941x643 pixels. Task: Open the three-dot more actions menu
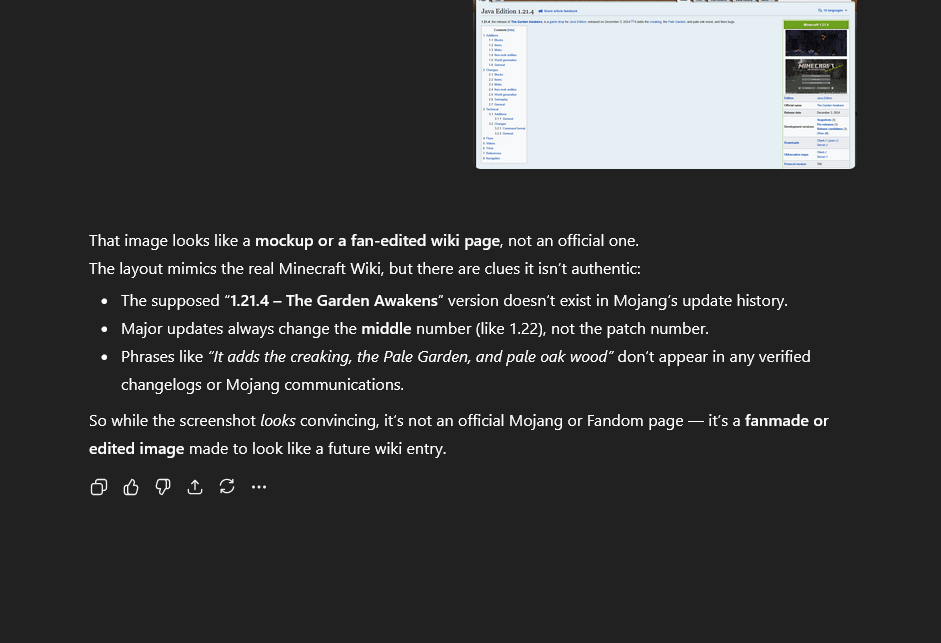(259, 487)
